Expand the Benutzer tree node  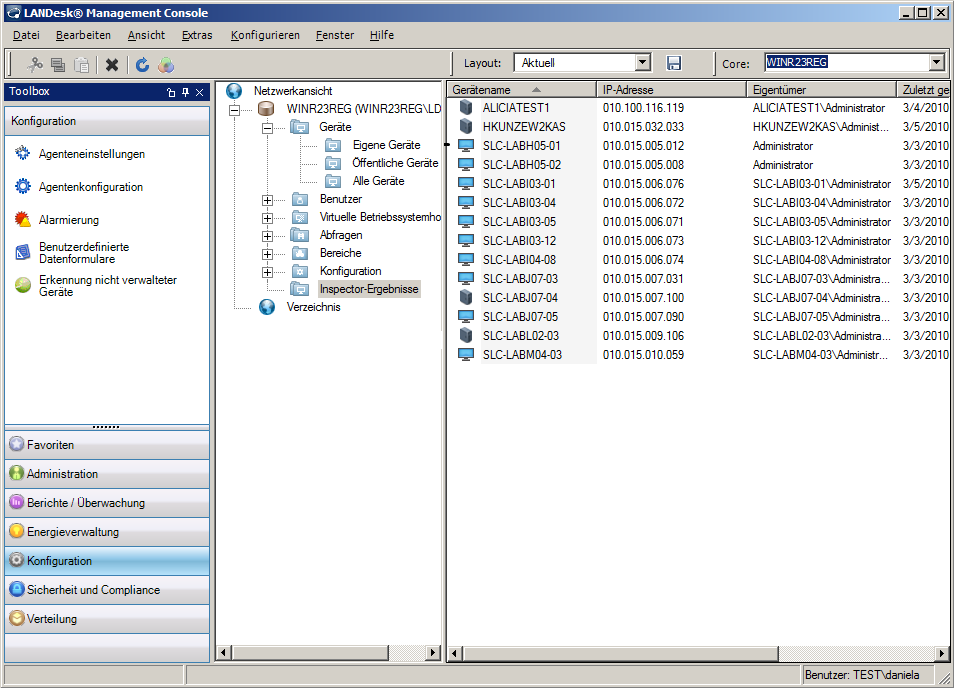(267, 200)
